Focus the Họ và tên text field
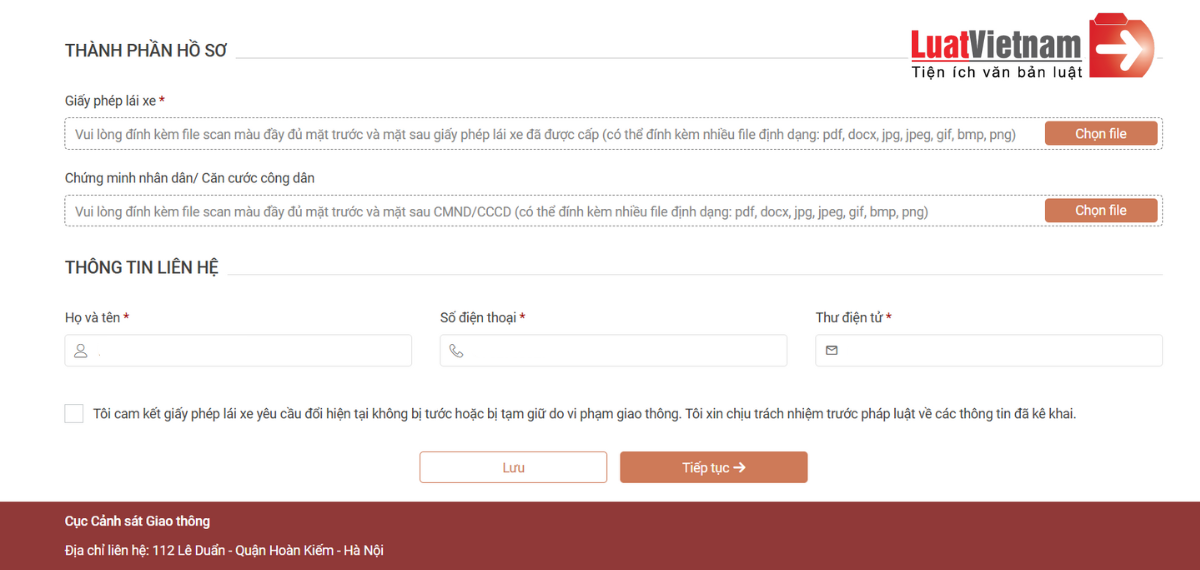 [250, 351]
